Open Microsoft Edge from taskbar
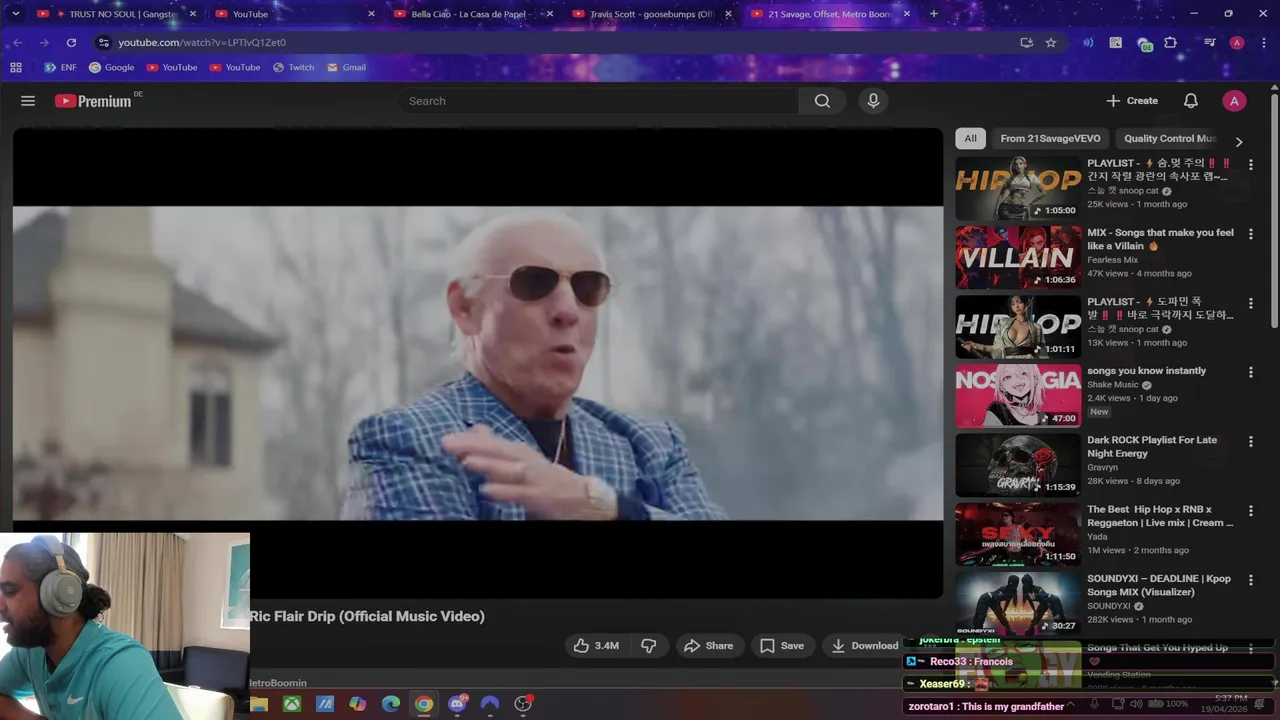This screenshot has height=720, width=1280. 390,704
